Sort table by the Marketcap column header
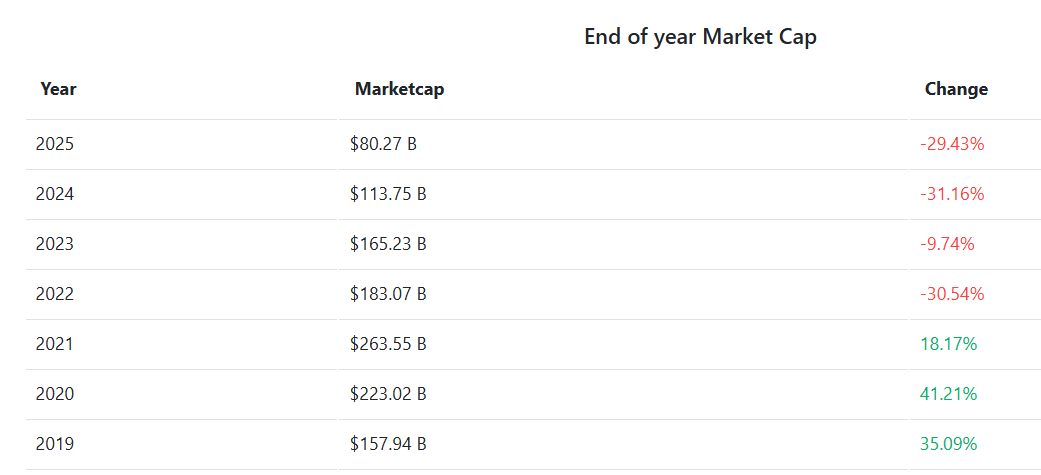Screen dimensions: 1041x475 pos(400,89)
